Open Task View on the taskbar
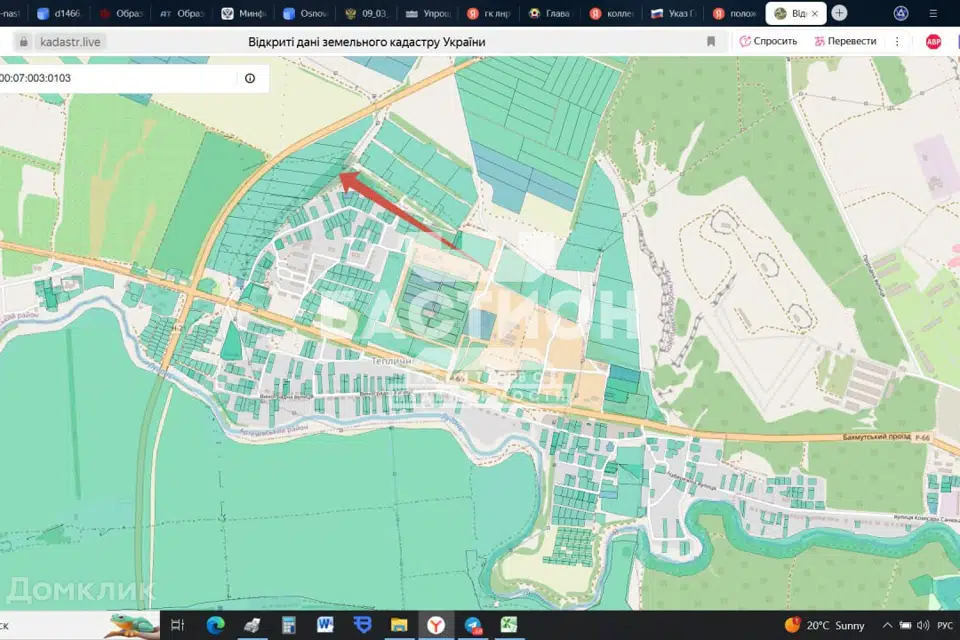 coord(178,625)
